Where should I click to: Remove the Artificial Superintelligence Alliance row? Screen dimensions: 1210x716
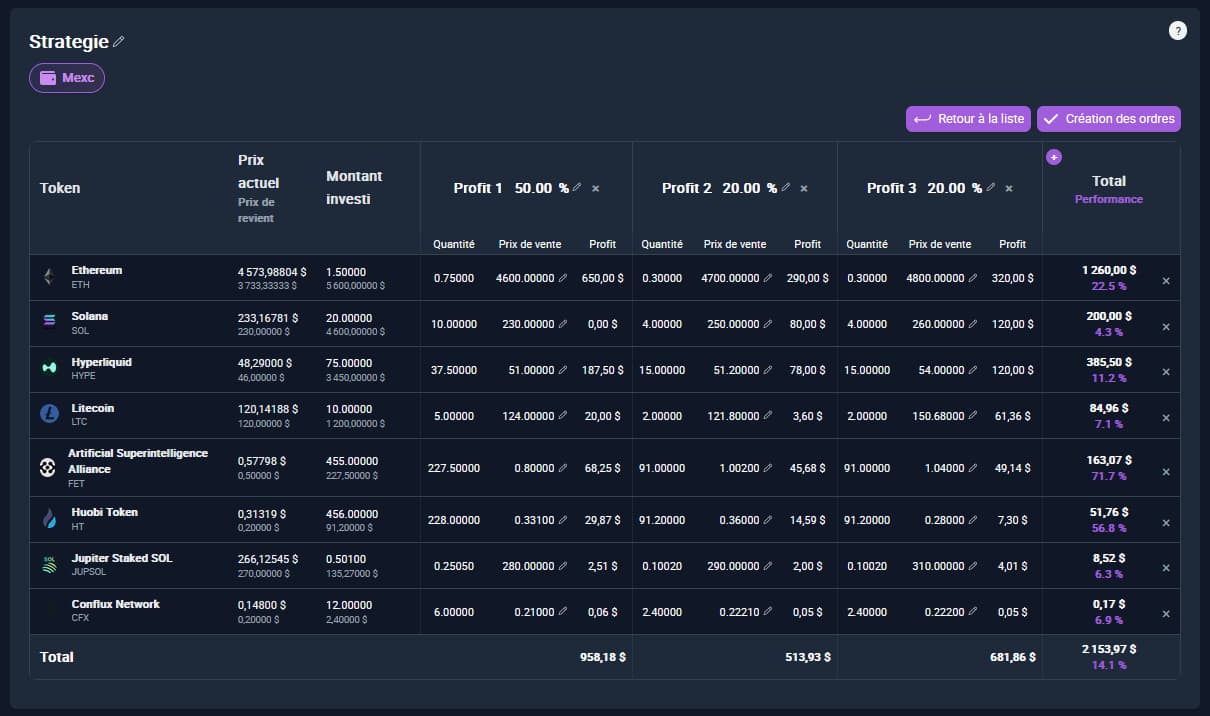pyautogui.click(x=1166, y=471)
